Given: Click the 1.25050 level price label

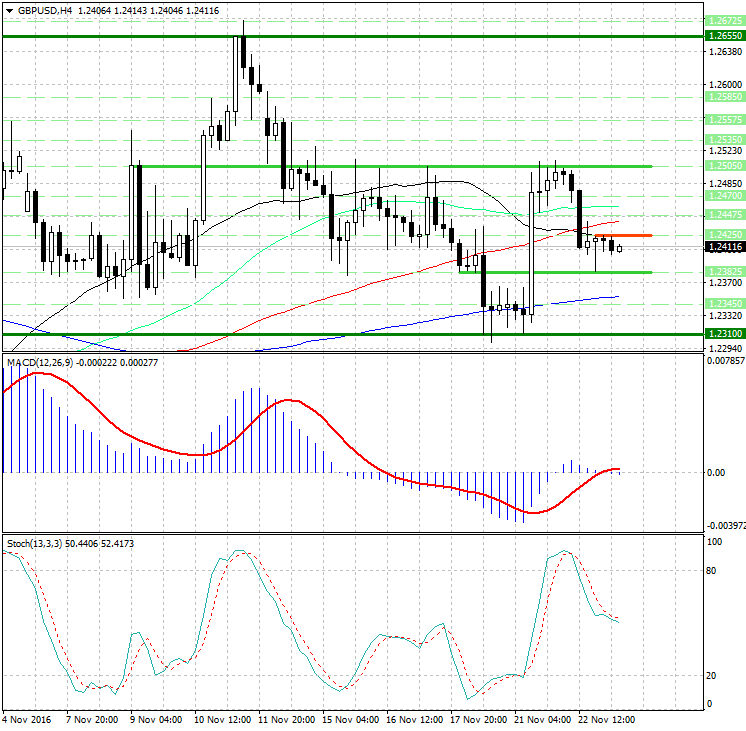Looking at the screenshot, I should [x=724, y=166].
